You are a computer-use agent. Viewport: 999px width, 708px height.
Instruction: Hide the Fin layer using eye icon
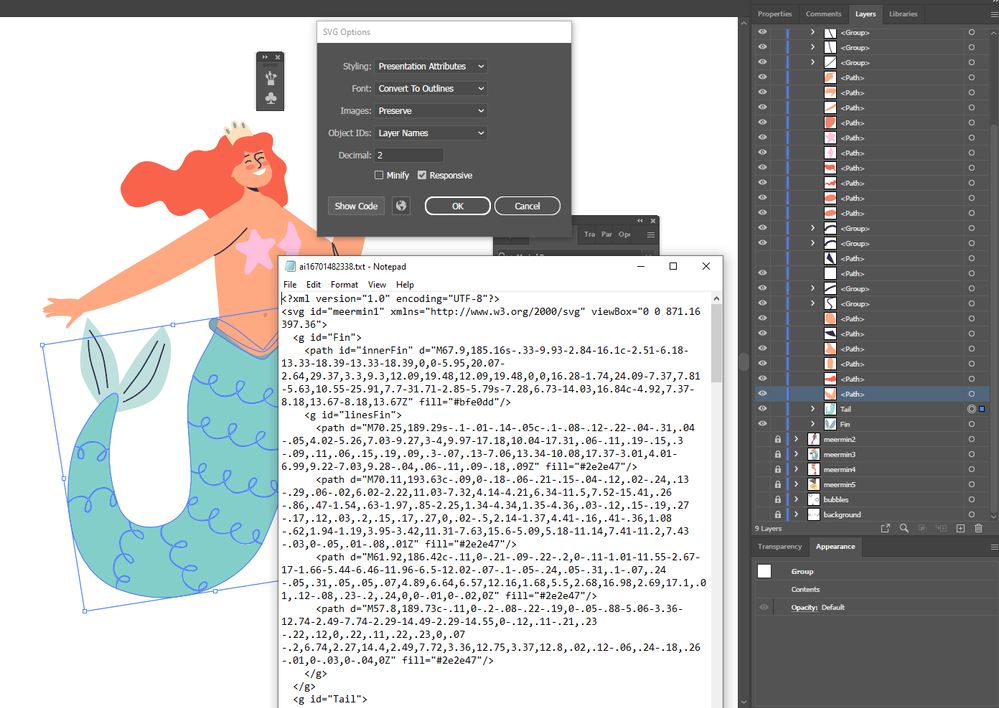tap(763, 424)
